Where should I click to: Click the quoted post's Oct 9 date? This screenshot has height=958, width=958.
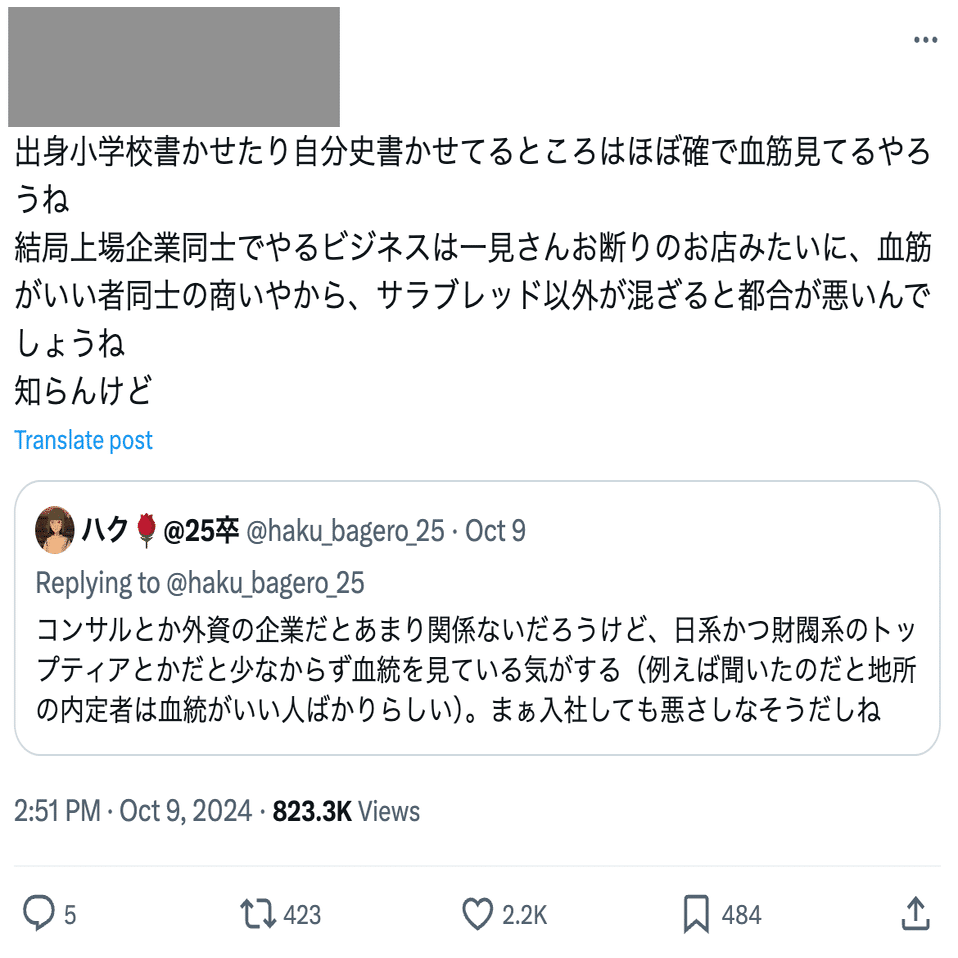click(496, 531)
